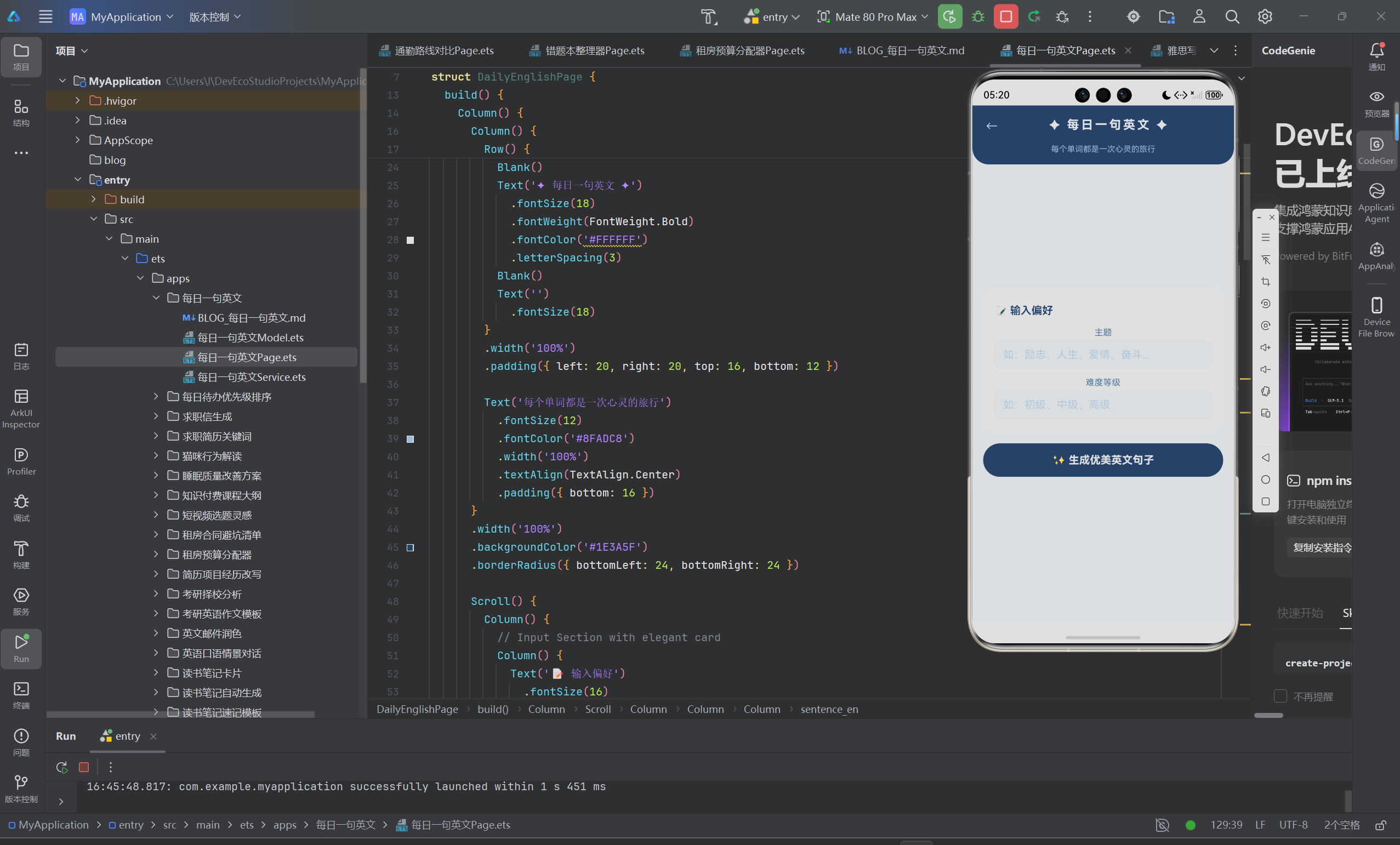Click UTF-8 encoding in status bar

click(1293, 825)
